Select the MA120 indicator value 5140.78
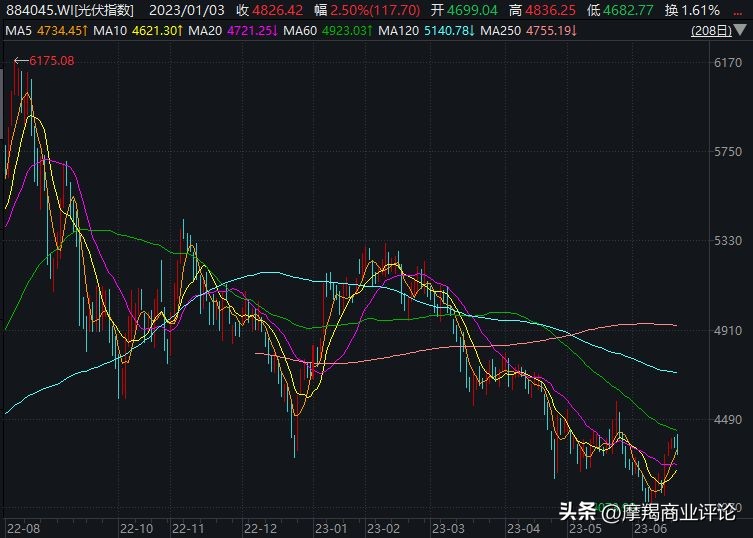 pyautogui.click(x=446, y=31)
